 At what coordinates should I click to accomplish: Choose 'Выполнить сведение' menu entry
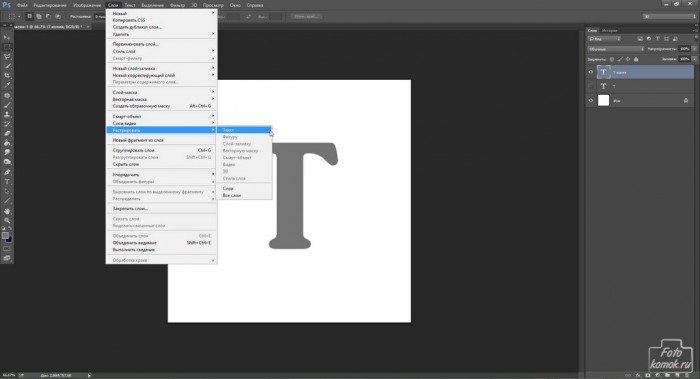pos(162,250)
